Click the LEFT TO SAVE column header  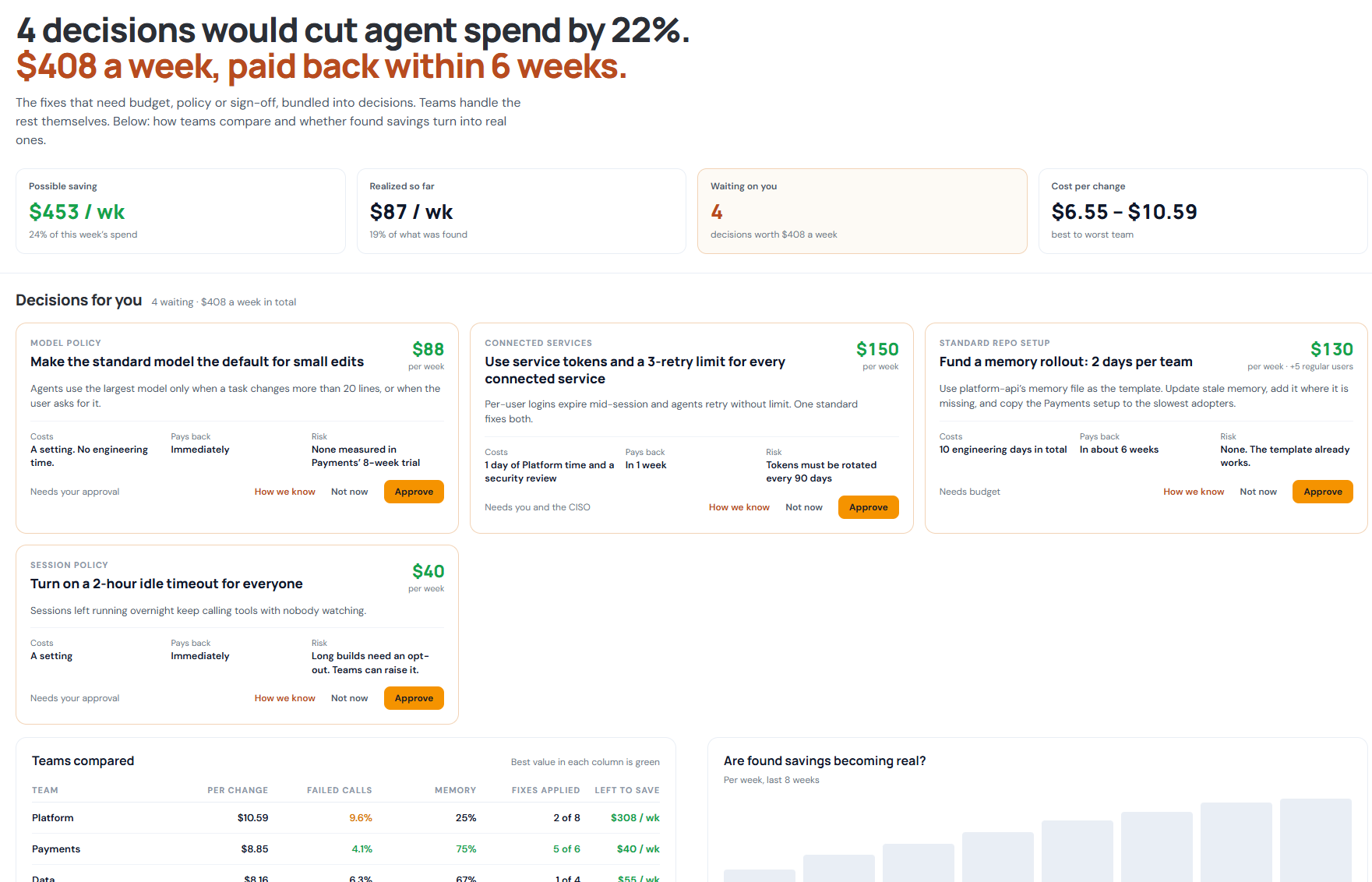[627, 790]
